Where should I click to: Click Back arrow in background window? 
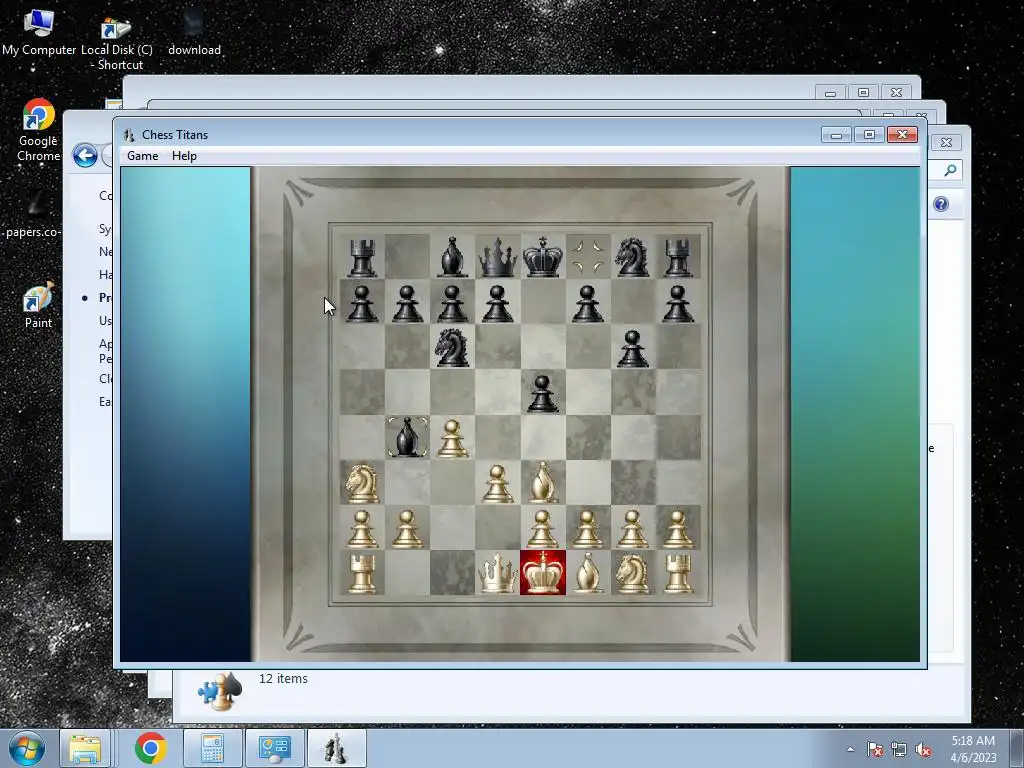(x=86, y=155)
